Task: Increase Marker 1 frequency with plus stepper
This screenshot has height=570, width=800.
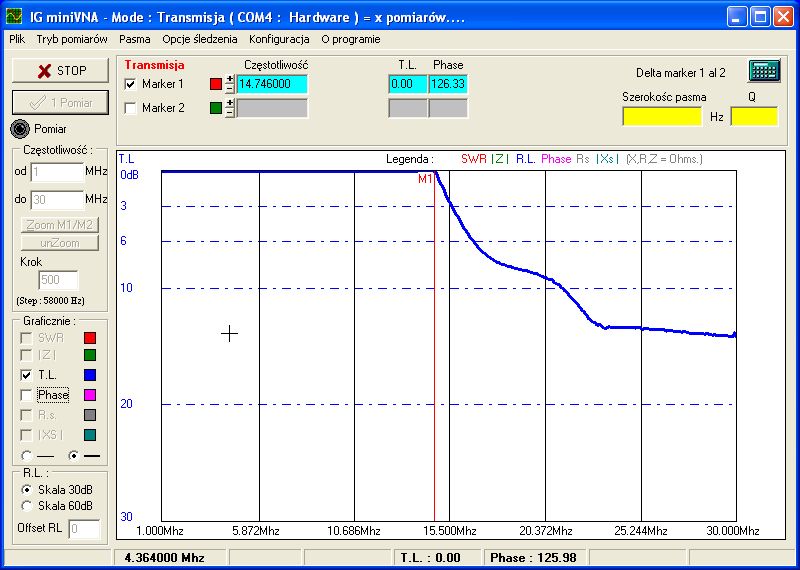Action: pos(229,80)
